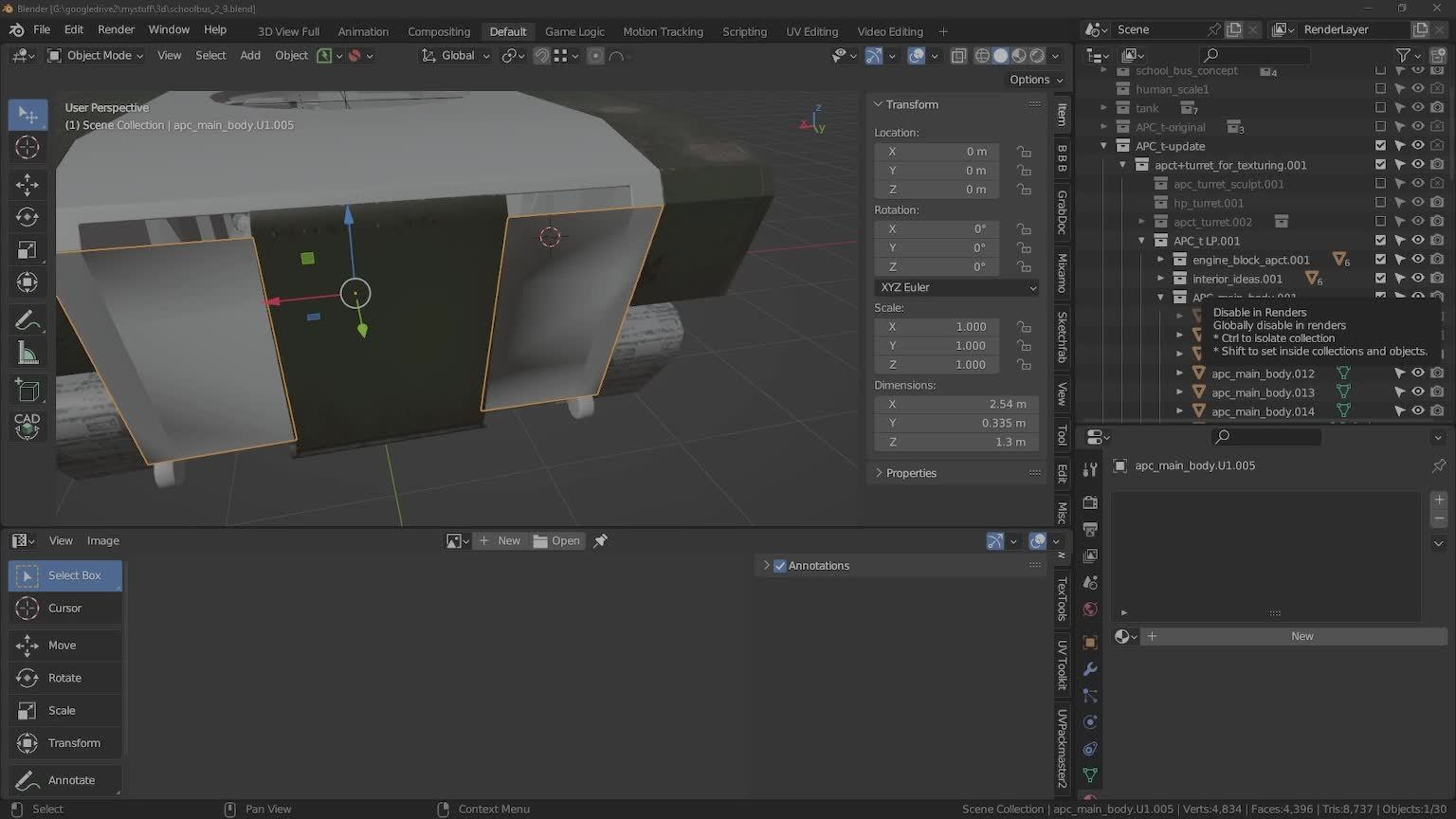Click the Dimensions X value field
The image size is (1456, 819).
pos(955,404)
